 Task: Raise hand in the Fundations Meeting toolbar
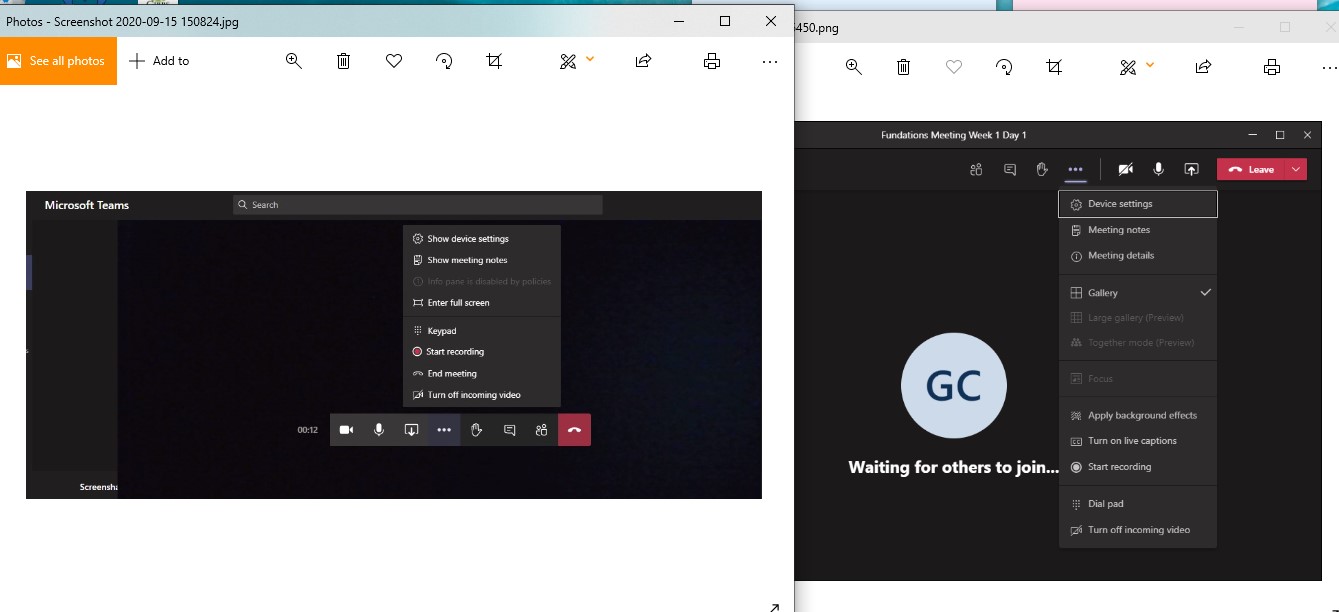(1042, 170)
